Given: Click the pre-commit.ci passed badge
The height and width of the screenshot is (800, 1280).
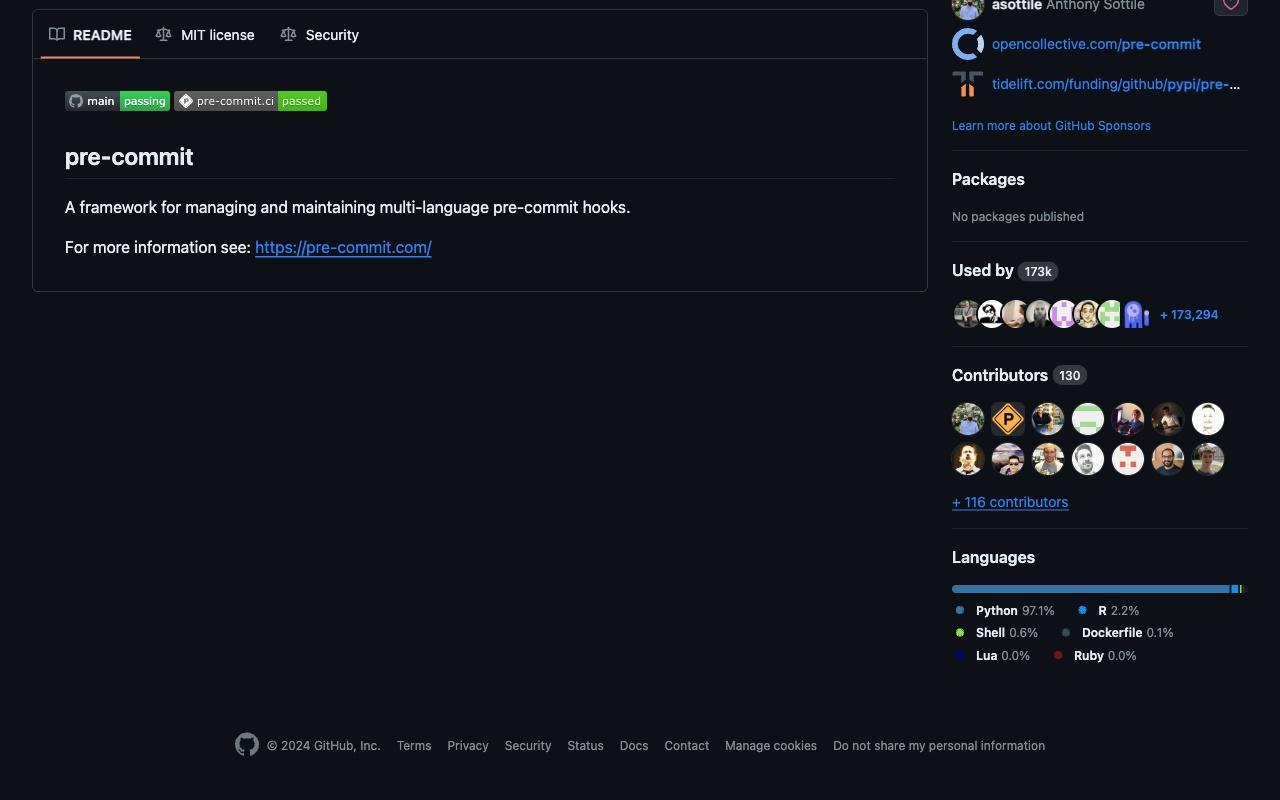Looking at the screenshot, I should [250, 101].
